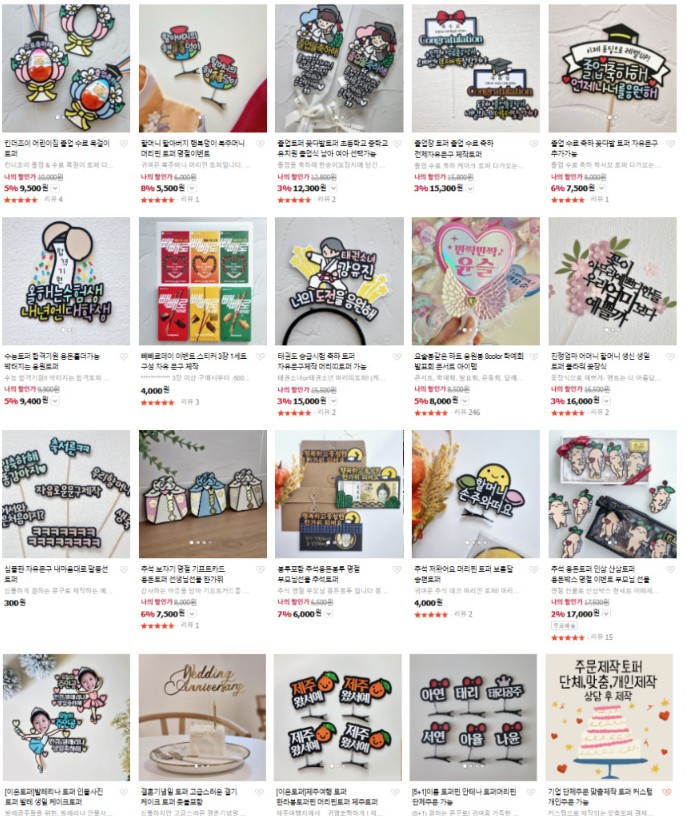The width and height of the screenshot is (687, 816).
Task: Select image carousel dots on hanbok gift card photo
Action: (201, 542)
